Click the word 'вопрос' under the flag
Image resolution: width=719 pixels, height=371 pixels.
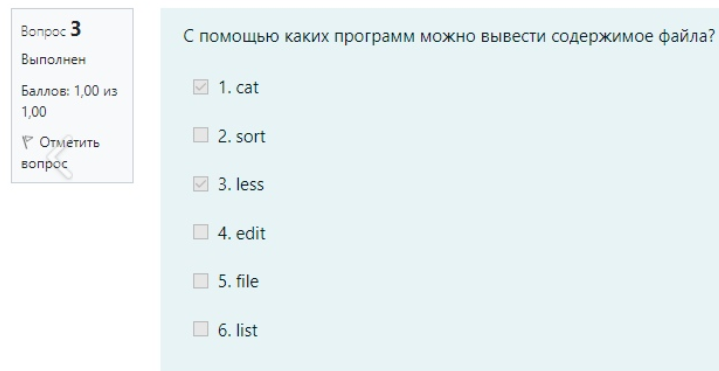click(44, 164)
